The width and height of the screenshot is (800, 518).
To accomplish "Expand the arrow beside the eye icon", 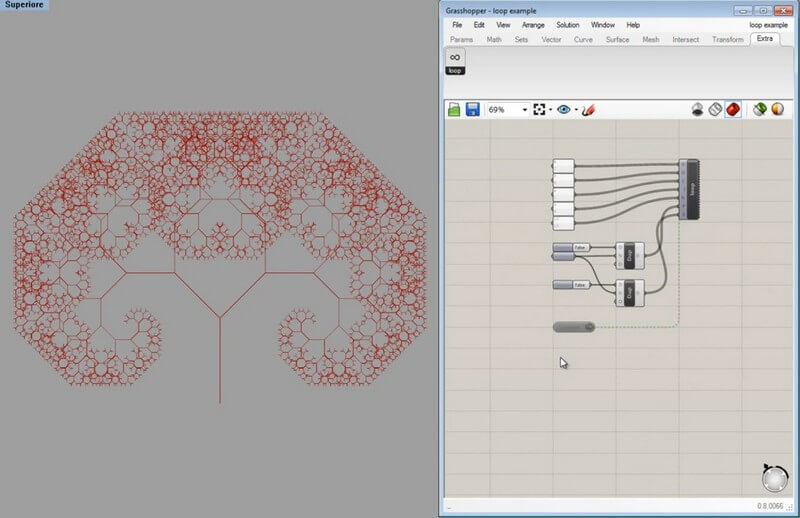I will point(576,110).
